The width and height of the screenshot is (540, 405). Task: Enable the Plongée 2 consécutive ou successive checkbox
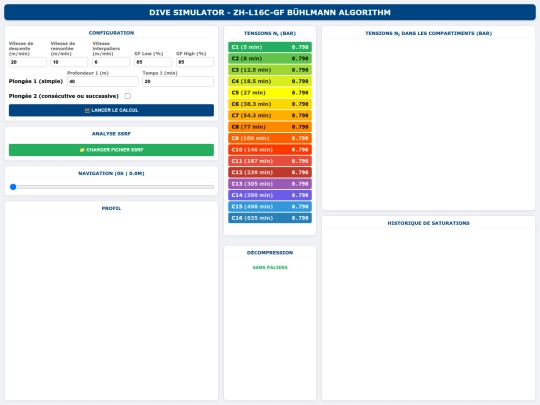click(x=128, y=96)
